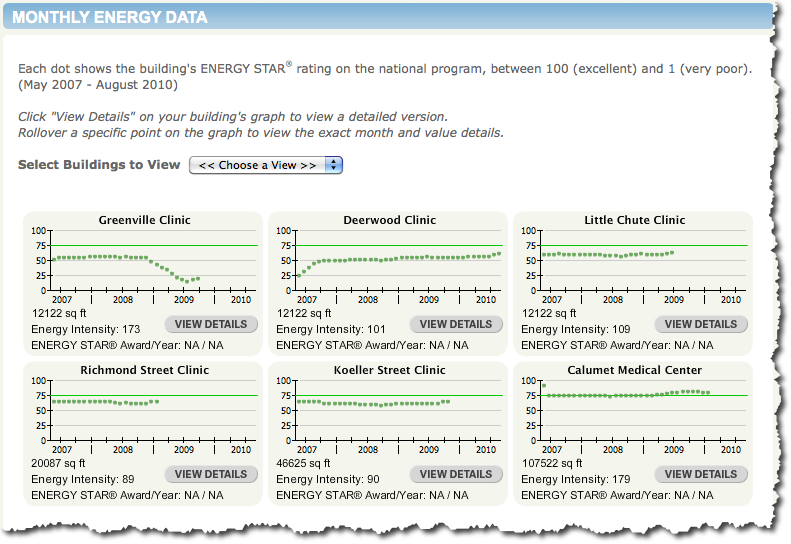Click the Monthly Energy Data header

(110, 17)
